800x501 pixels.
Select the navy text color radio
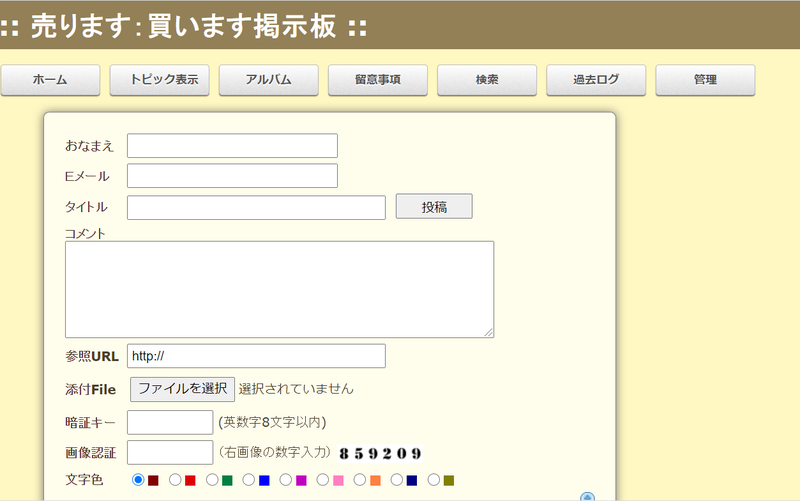tap(398, 481)
